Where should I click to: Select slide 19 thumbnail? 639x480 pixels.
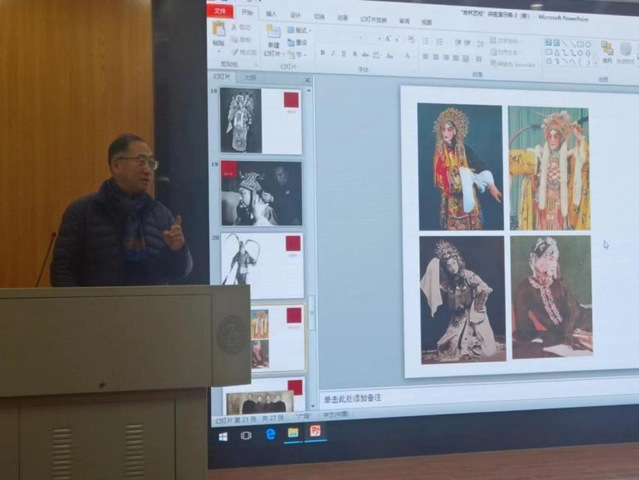tap(260, 193)
